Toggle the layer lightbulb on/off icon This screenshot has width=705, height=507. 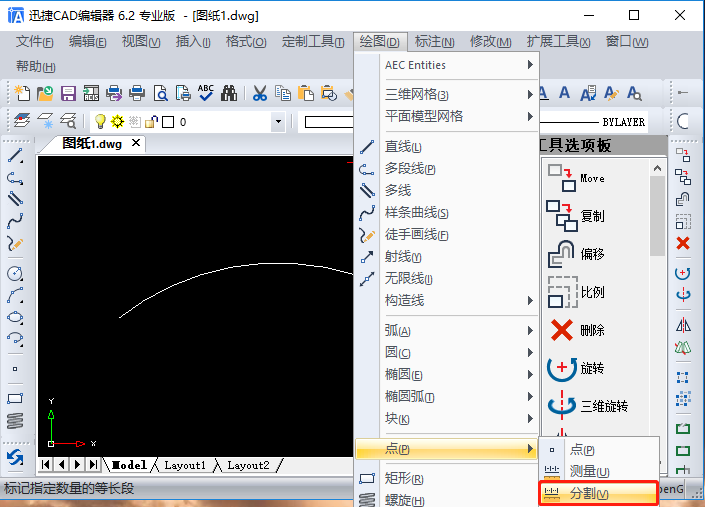100,121
